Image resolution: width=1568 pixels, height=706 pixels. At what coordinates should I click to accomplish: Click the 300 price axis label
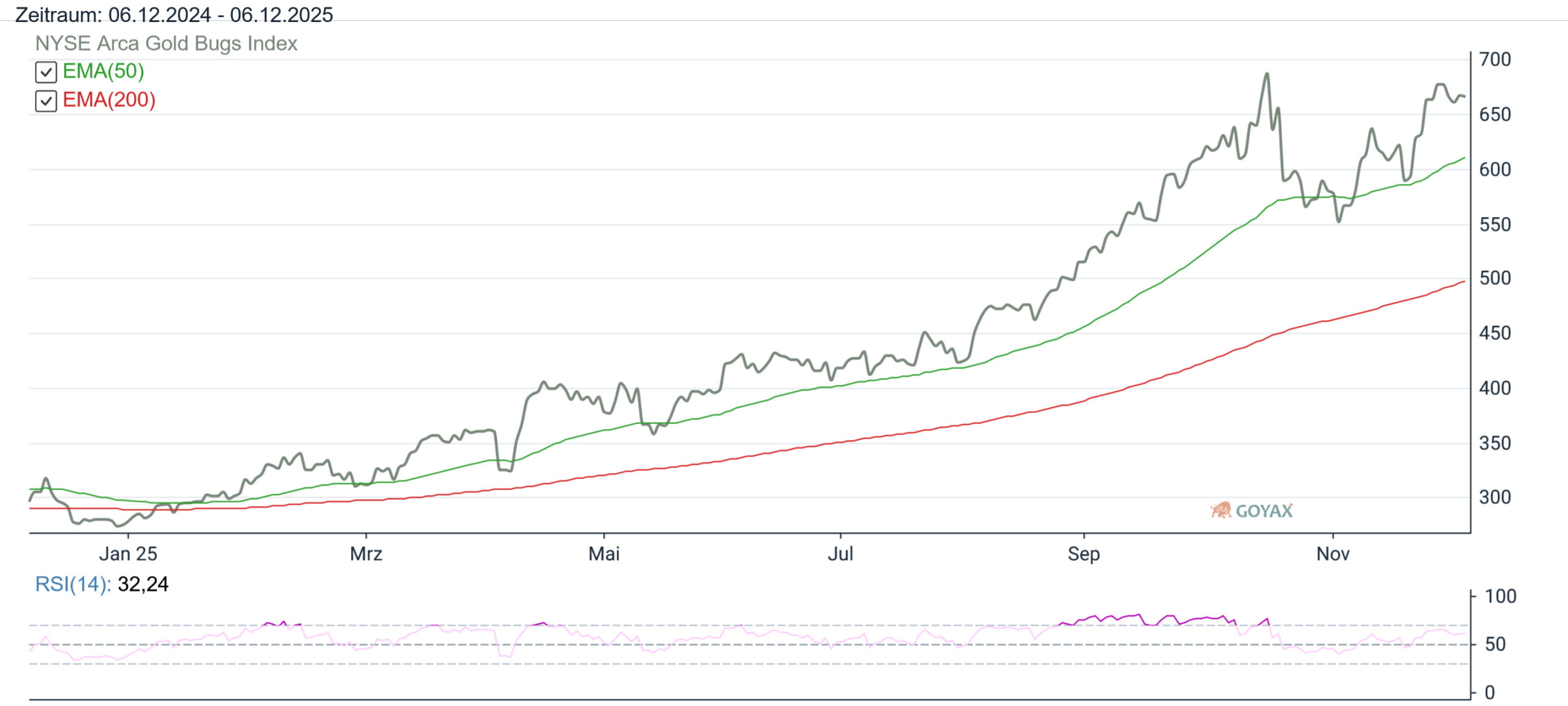click(1494, 497)
